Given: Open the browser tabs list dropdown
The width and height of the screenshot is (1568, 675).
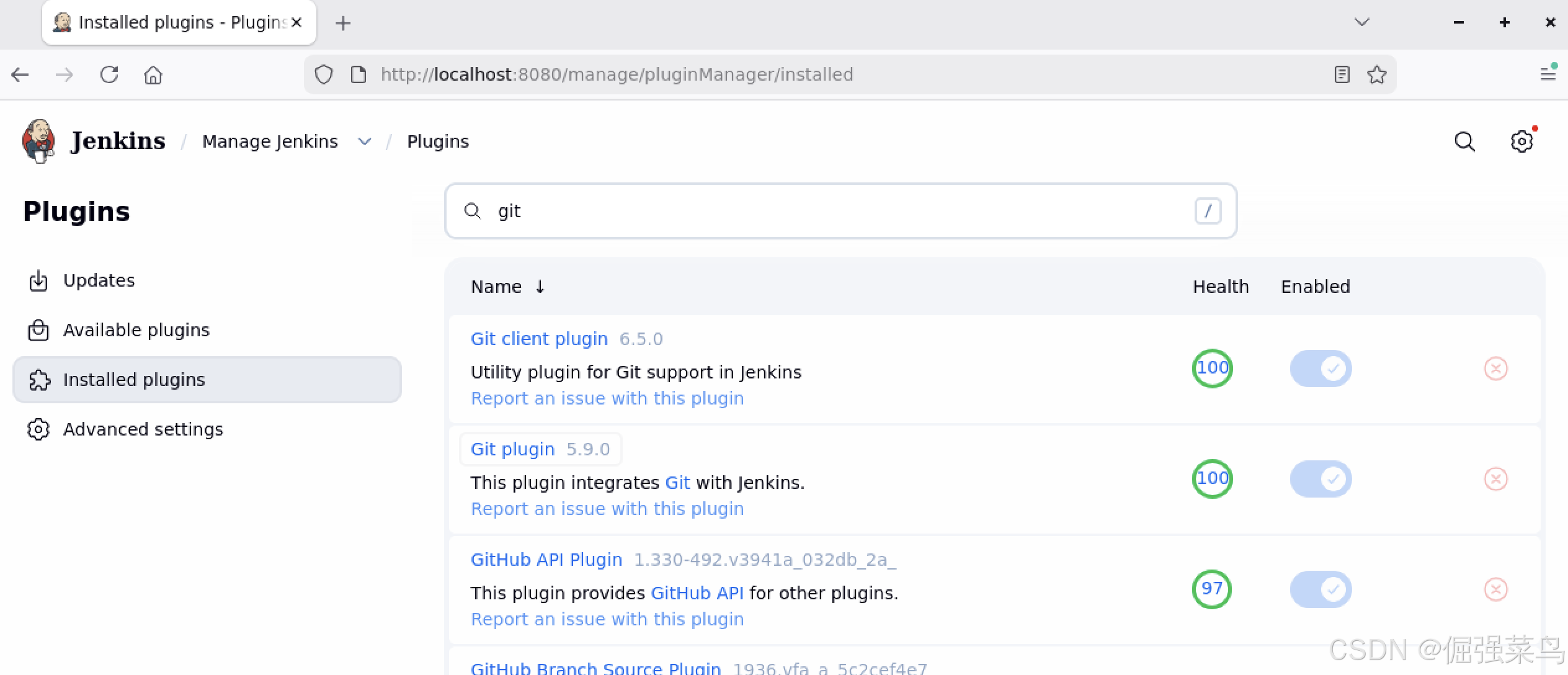Looking at the screenshot, I should coord(1361,22).
